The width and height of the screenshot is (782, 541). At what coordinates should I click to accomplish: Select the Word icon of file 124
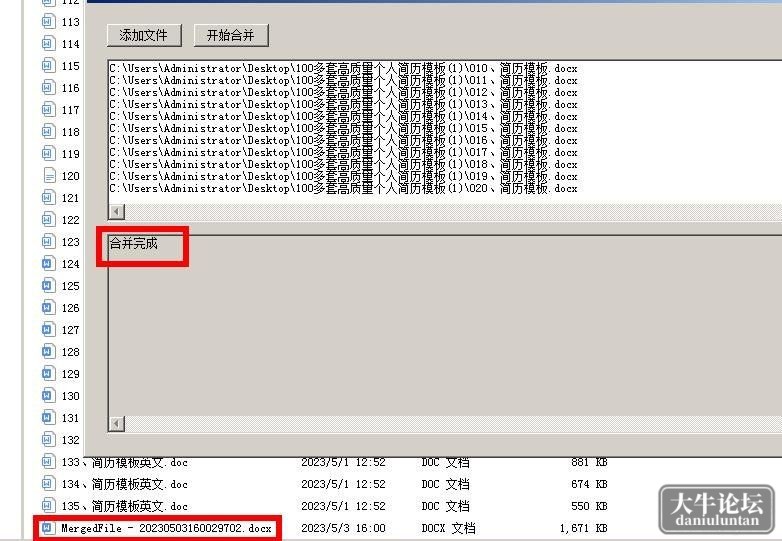click(x=48, y=264)
